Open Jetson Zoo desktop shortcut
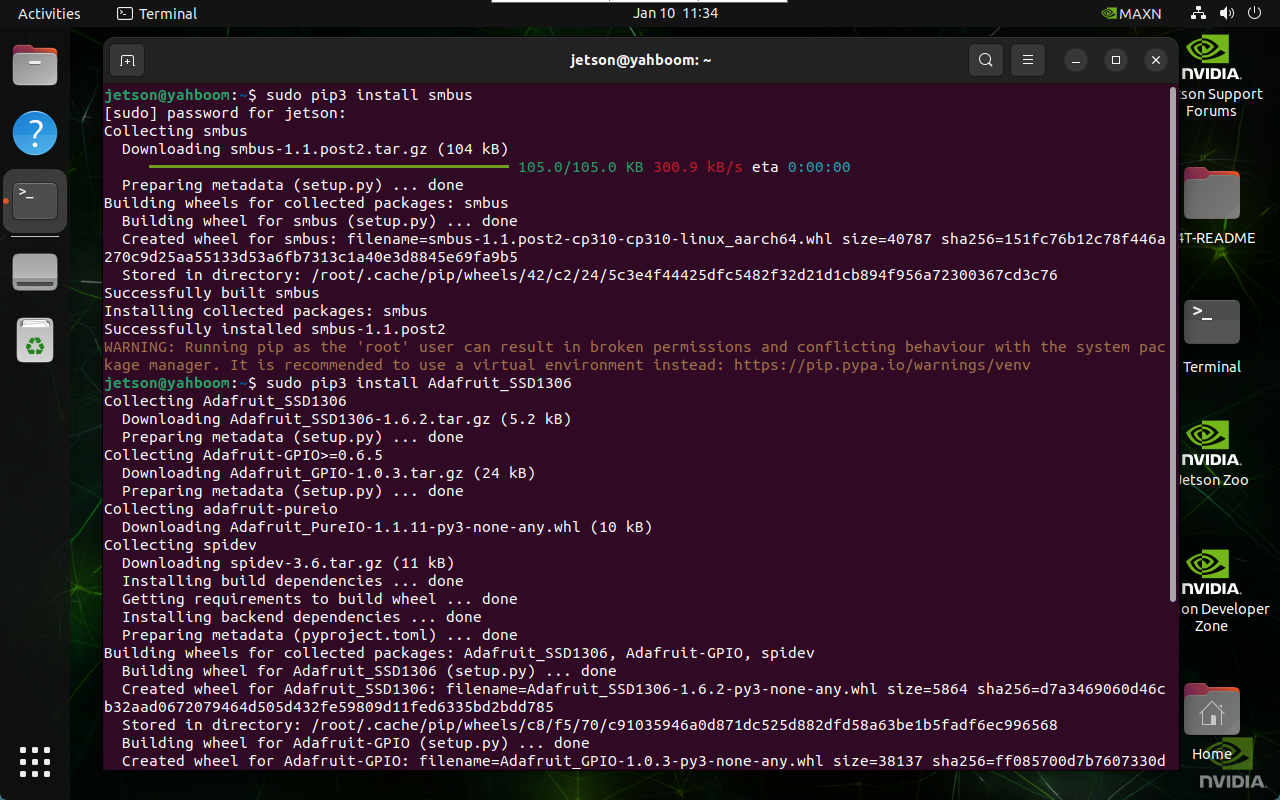The height and width of the screenshot is (800, 1280). [x=1212, y=450]
